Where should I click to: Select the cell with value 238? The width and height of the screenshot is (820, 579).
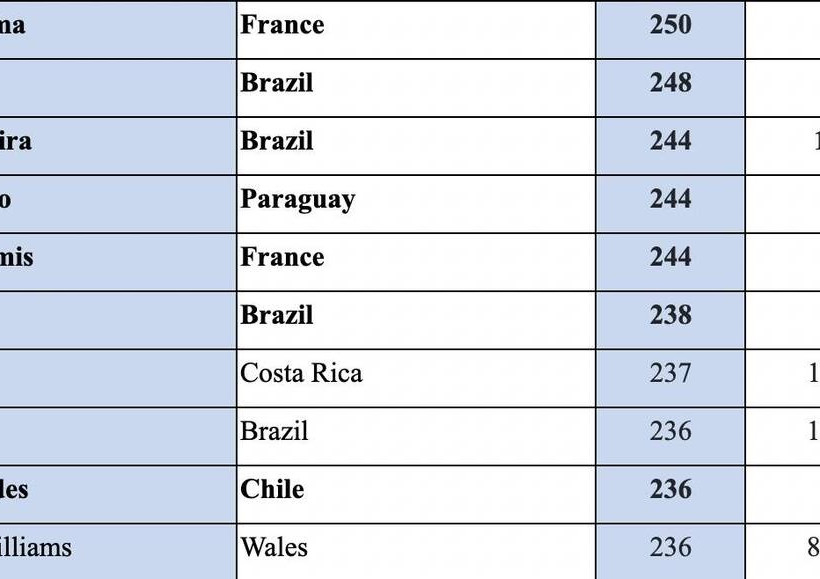670,316
